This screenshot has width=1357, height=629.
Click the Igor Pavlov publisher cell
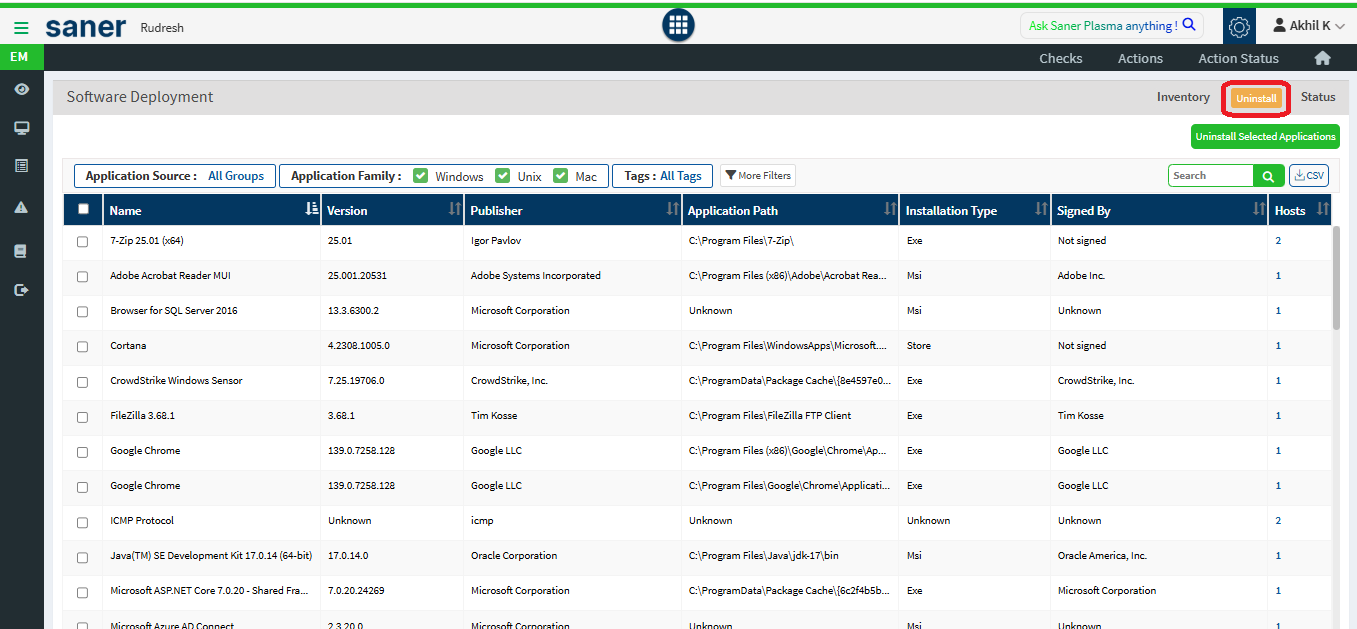click(496, 241)
